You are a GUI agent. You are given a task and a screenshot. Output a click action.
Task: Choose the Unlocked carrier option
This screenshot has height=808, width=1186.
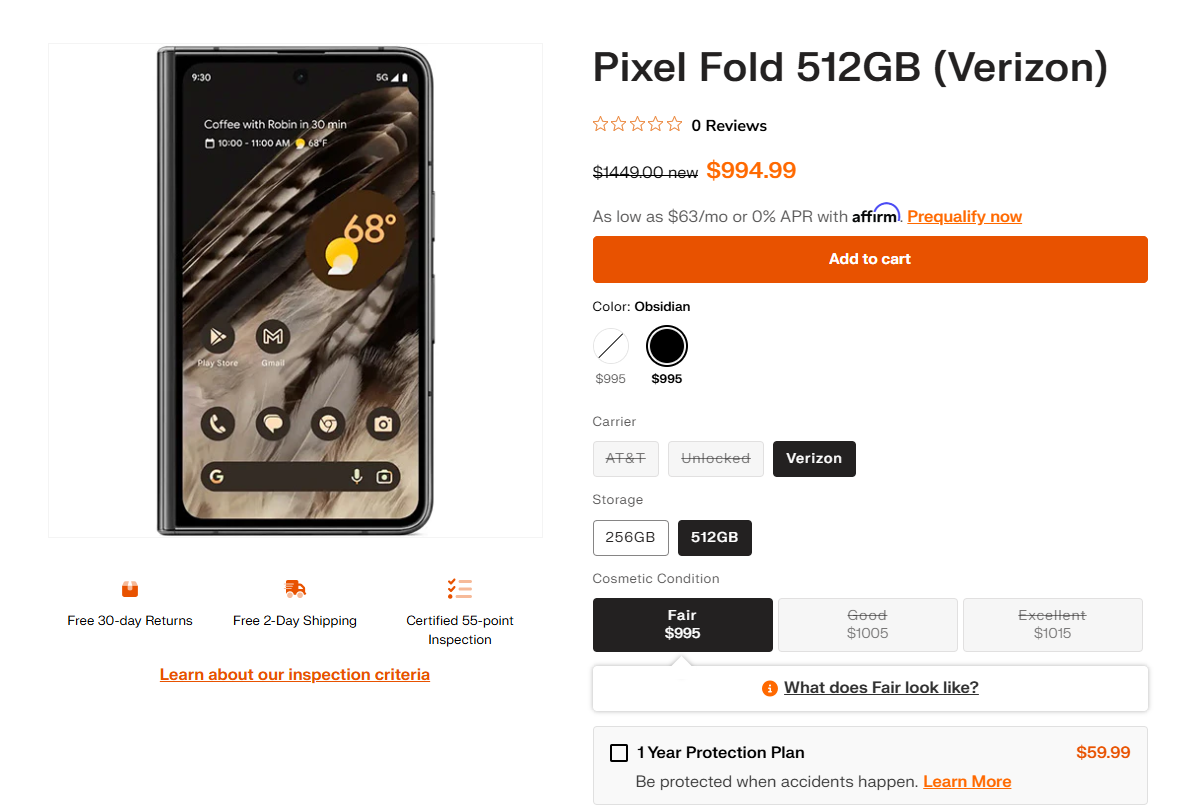(x=715, y=458)
